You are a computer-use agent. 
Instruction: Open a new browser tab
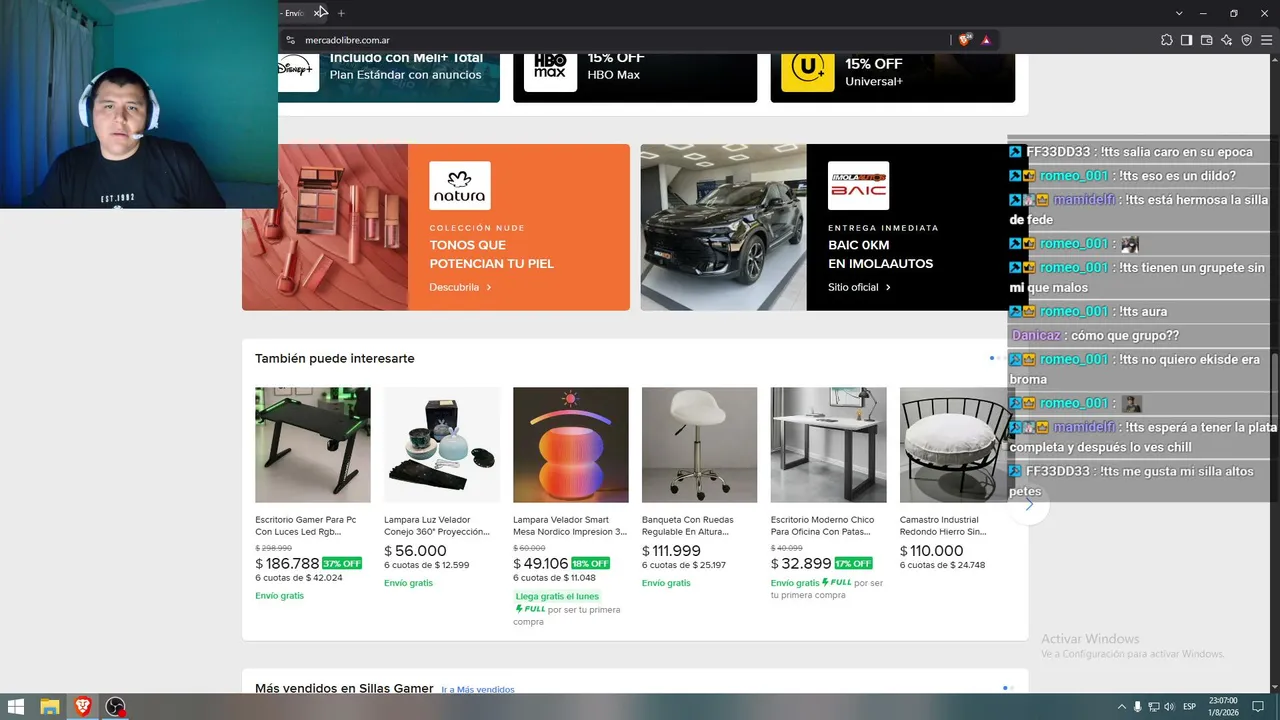(341, 13)
